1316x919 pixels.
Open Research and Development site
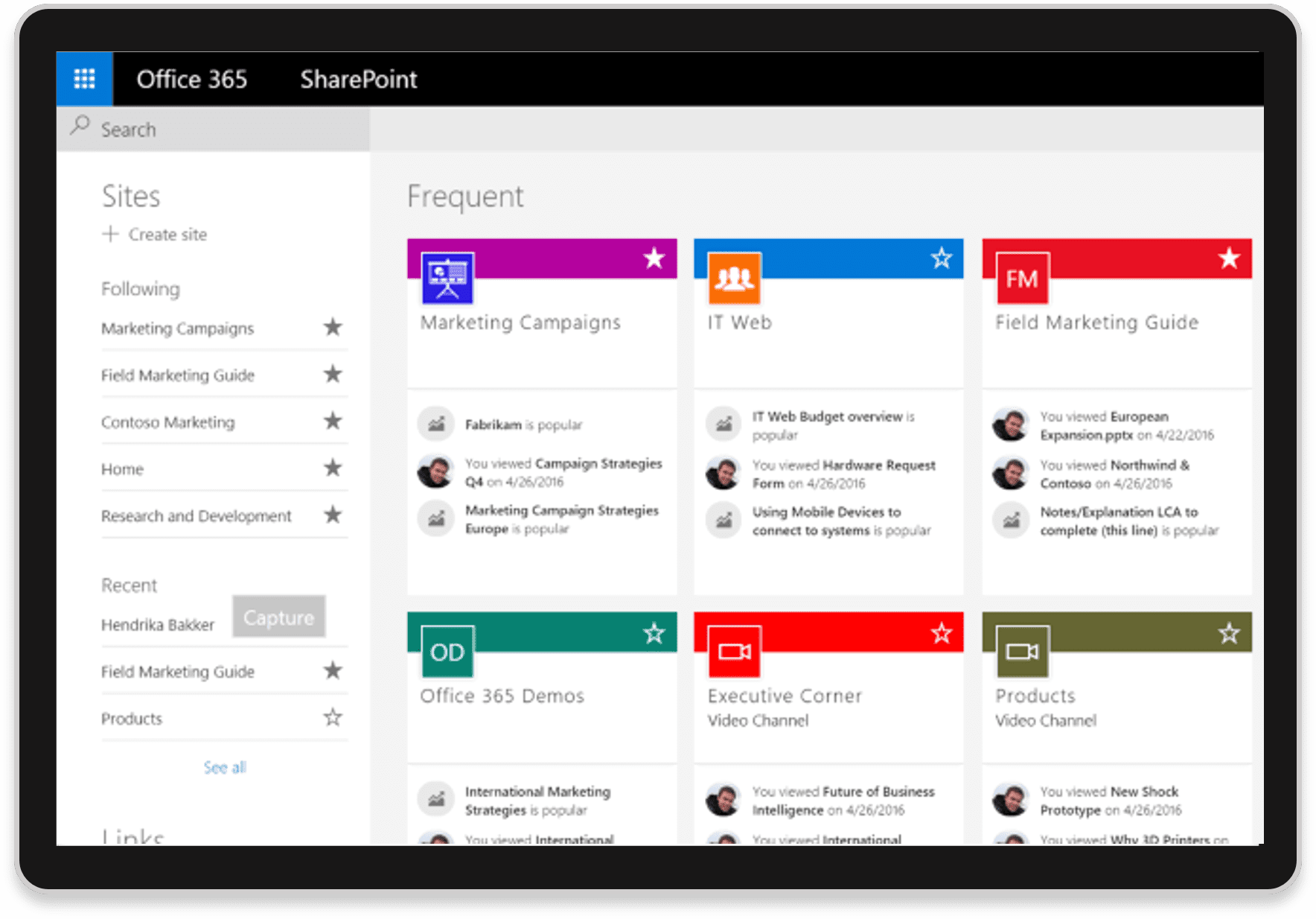click(196, 516)
